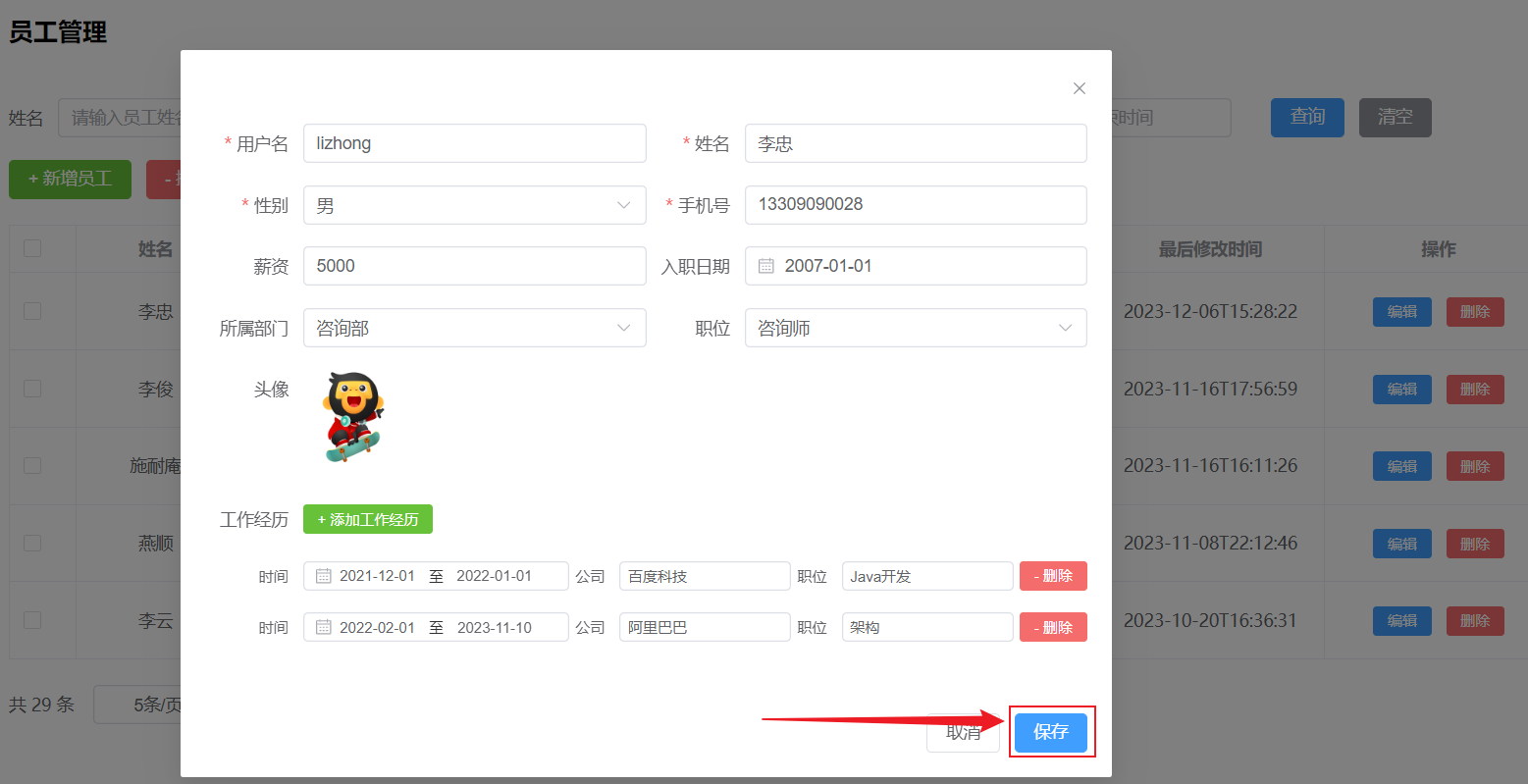This screenshot has height=784, width=1528.
Task: Click 删除 in the 2023-12-06T15:28:22 row
Action: 1475,312
